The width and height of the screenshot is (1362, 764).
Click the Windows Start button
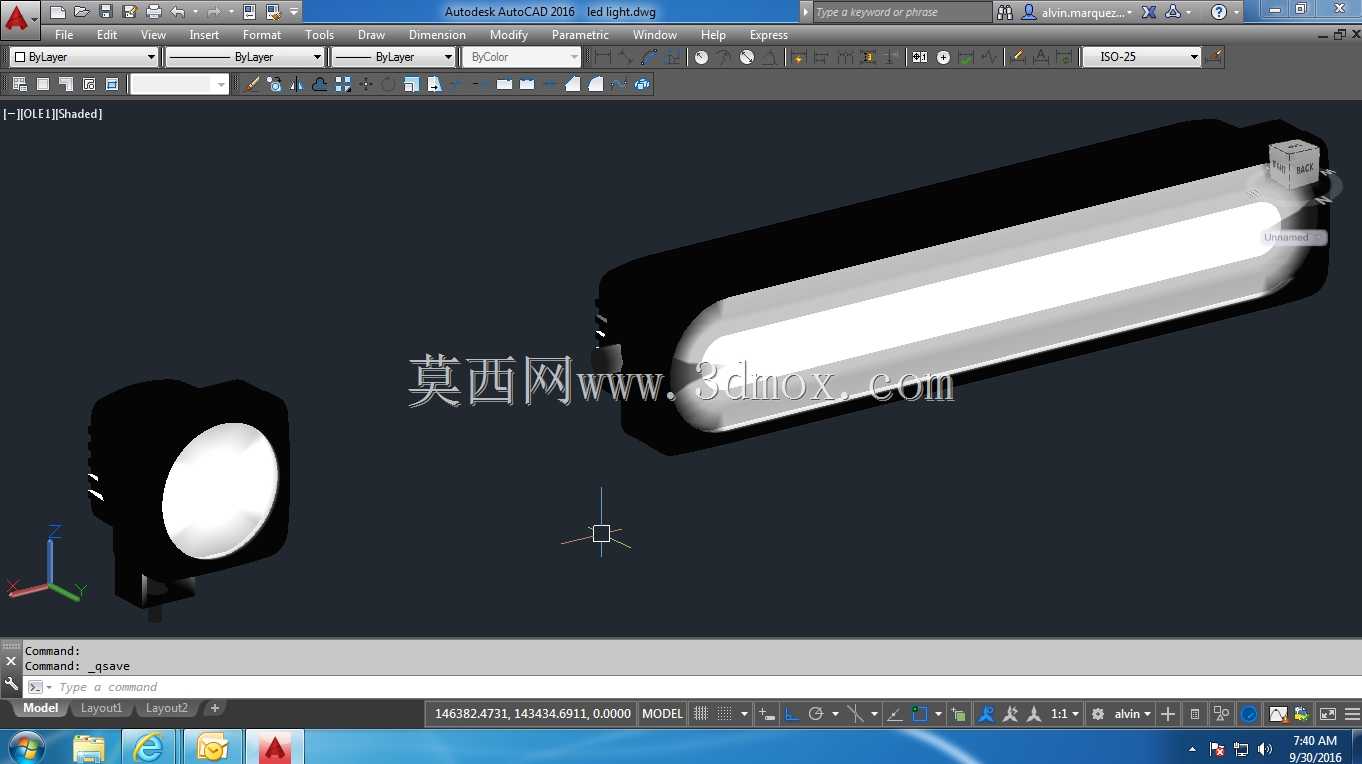click(x=25, y=746)
